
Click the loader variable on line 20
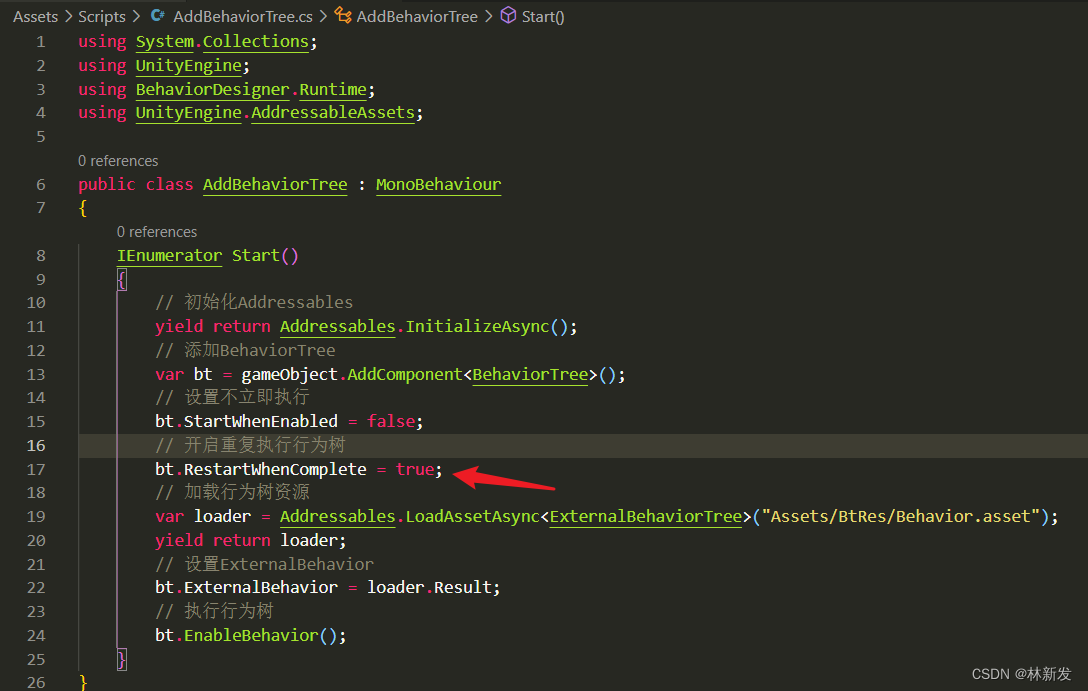[x=309, y=540]
